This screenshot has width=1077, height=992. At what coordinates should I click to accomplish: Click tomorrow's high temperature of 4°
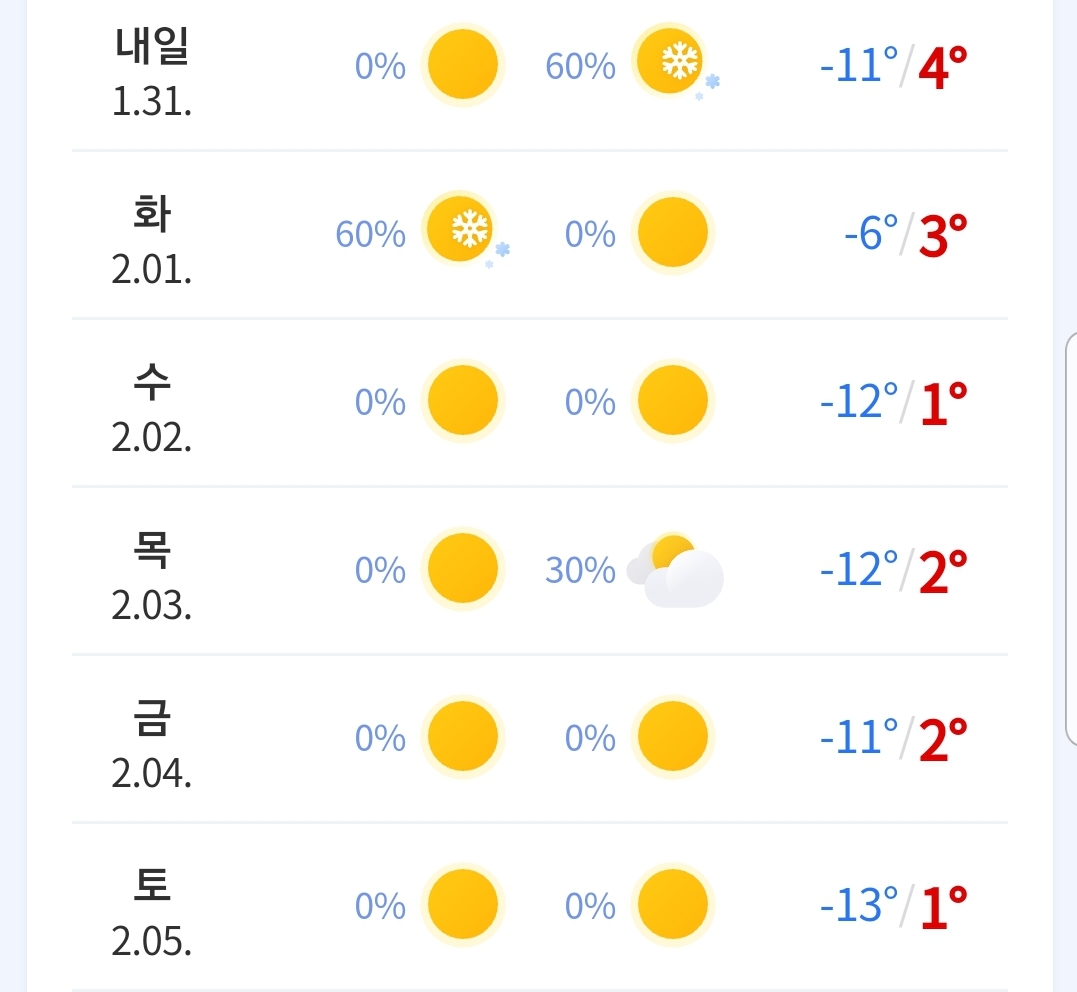(943, 68)
